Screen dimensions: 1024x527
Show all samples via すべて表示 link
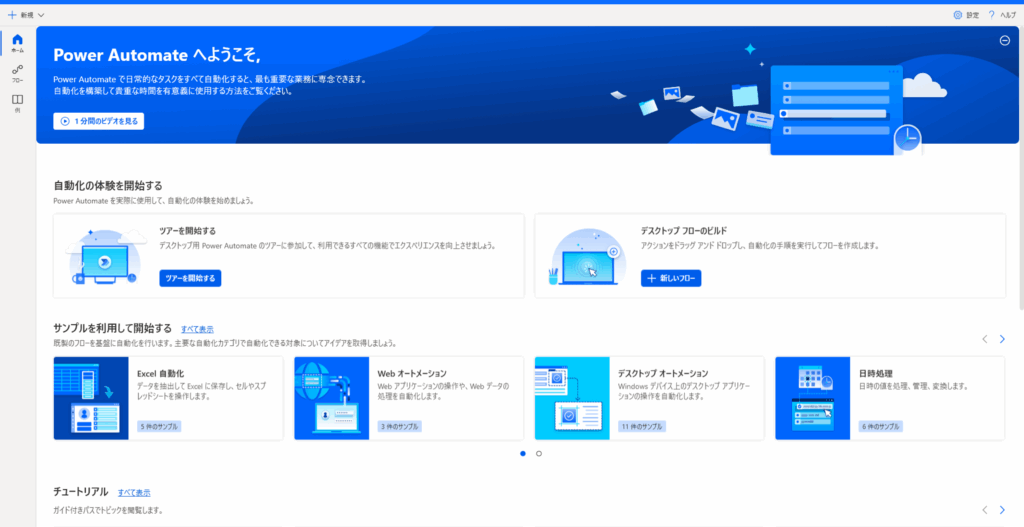coord(197,329)
